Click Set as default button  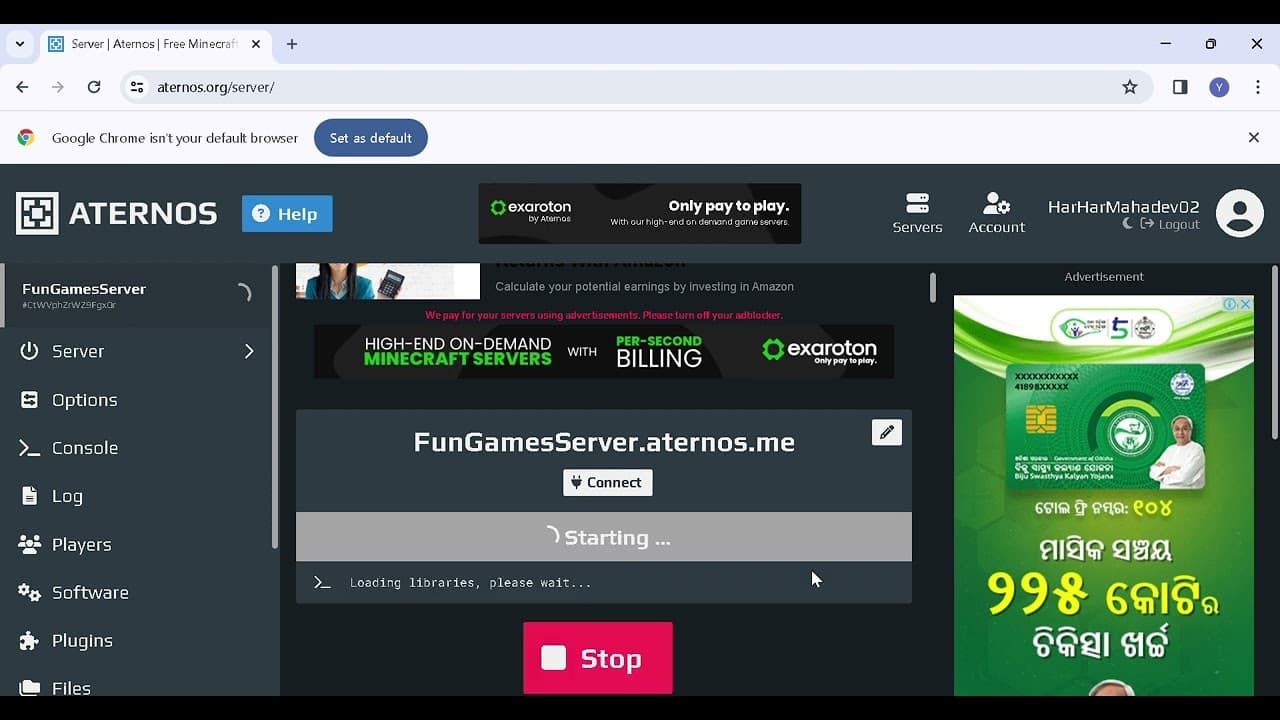click(371, 138)
